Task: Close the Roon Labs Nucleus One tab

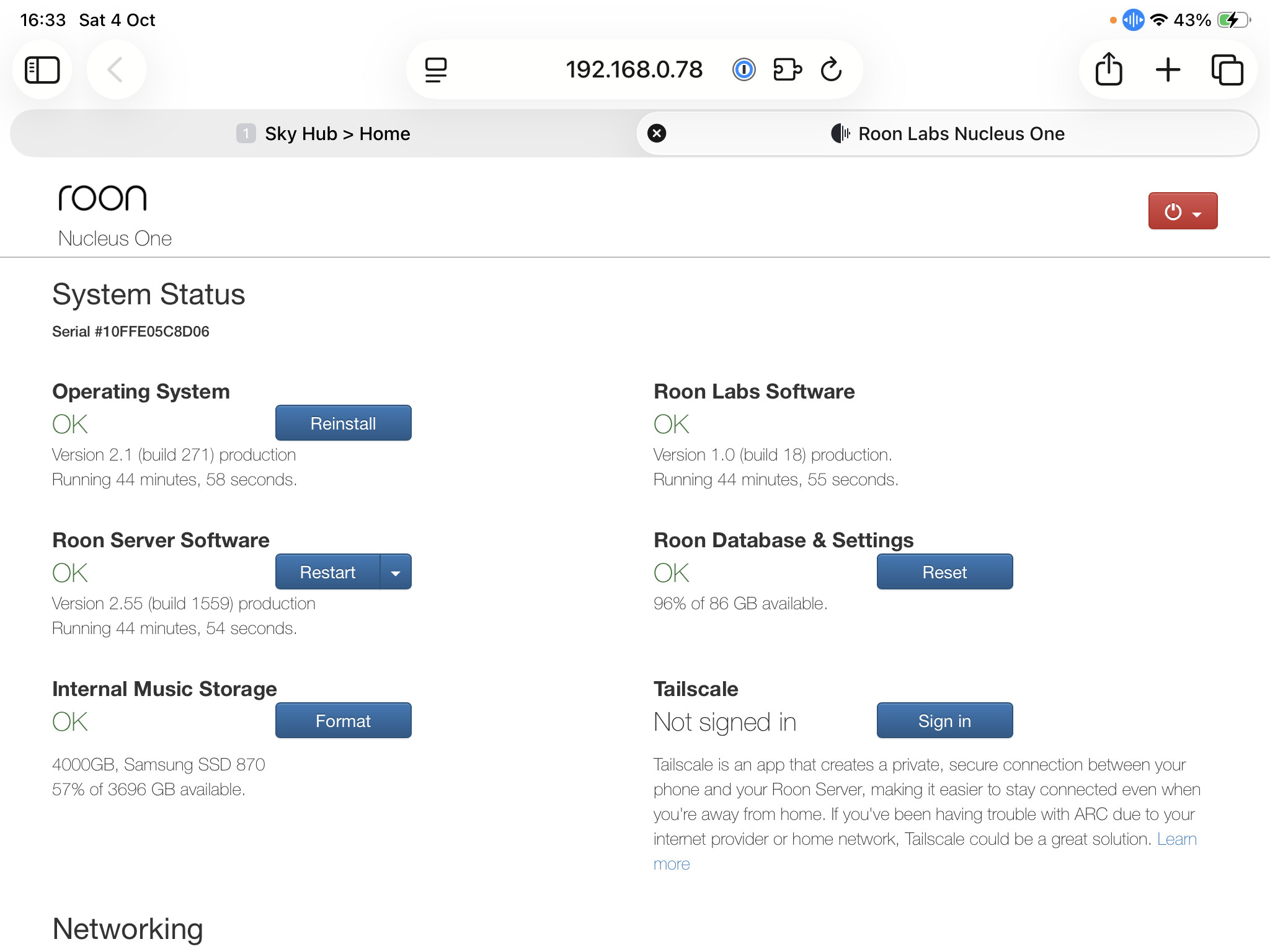Action: [657, 133]
